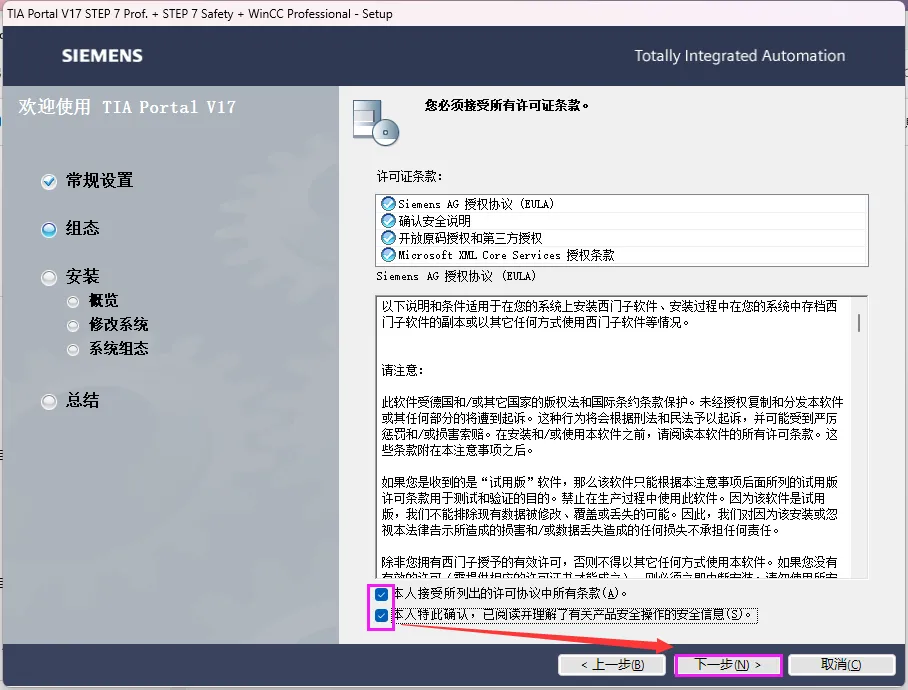
Task: Click 总结 step label
Action: 82,400
